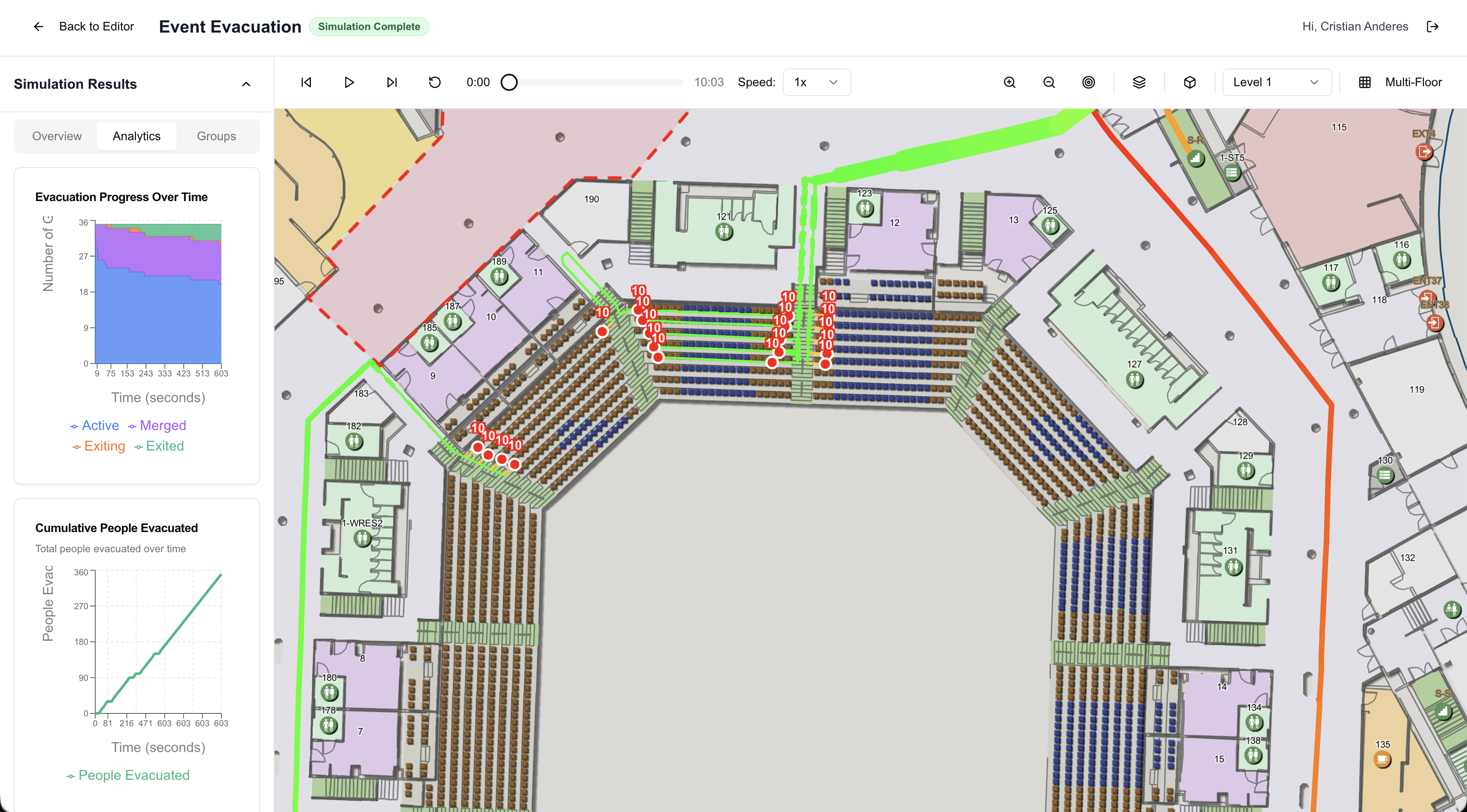Open the Level 1 floor dropdown
Viewport: 1467px width, 812px height.
coord(1276,82)
